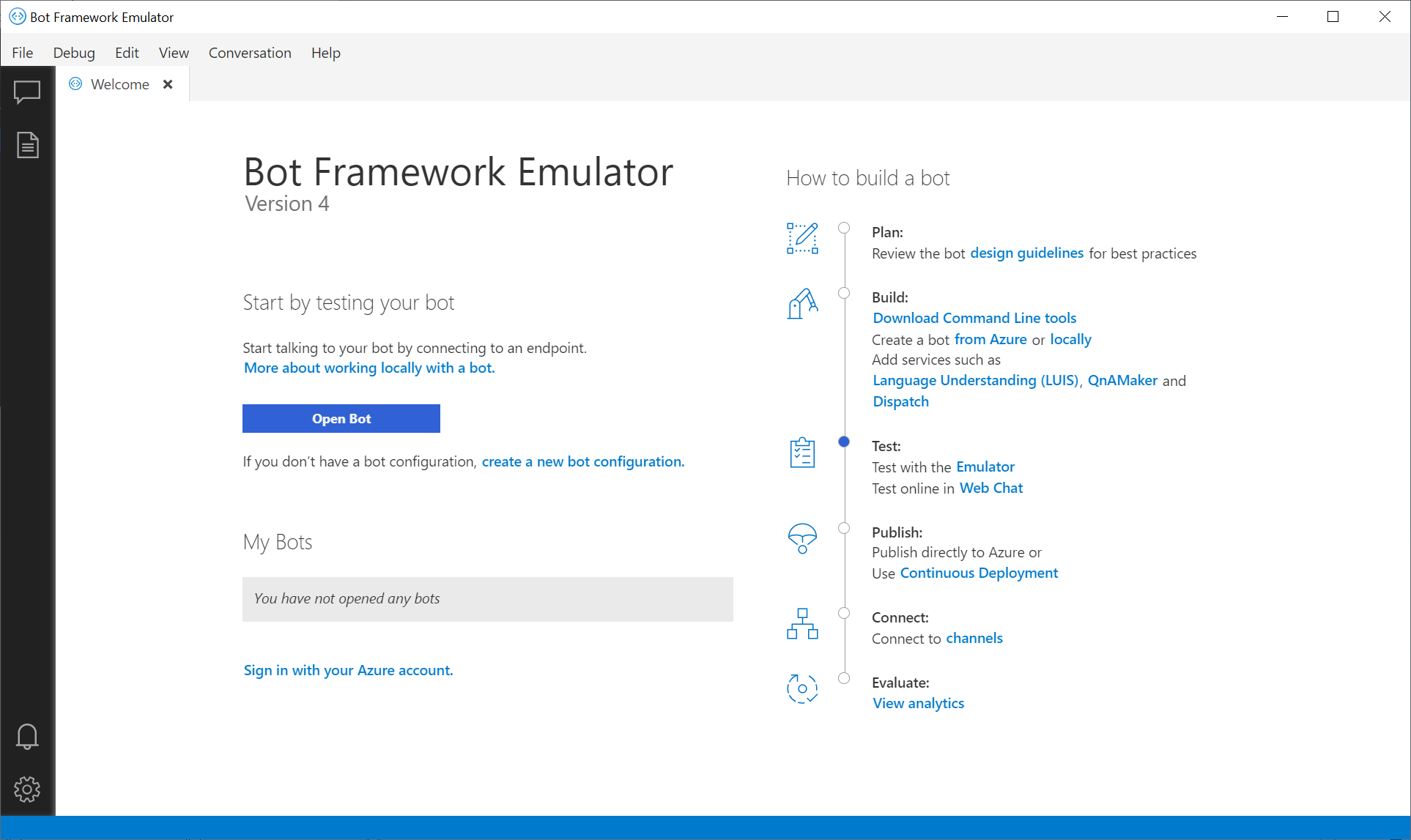1411x840 pixels.
Task: Close the Welcome tab
Action: click(x=166, y=84)
